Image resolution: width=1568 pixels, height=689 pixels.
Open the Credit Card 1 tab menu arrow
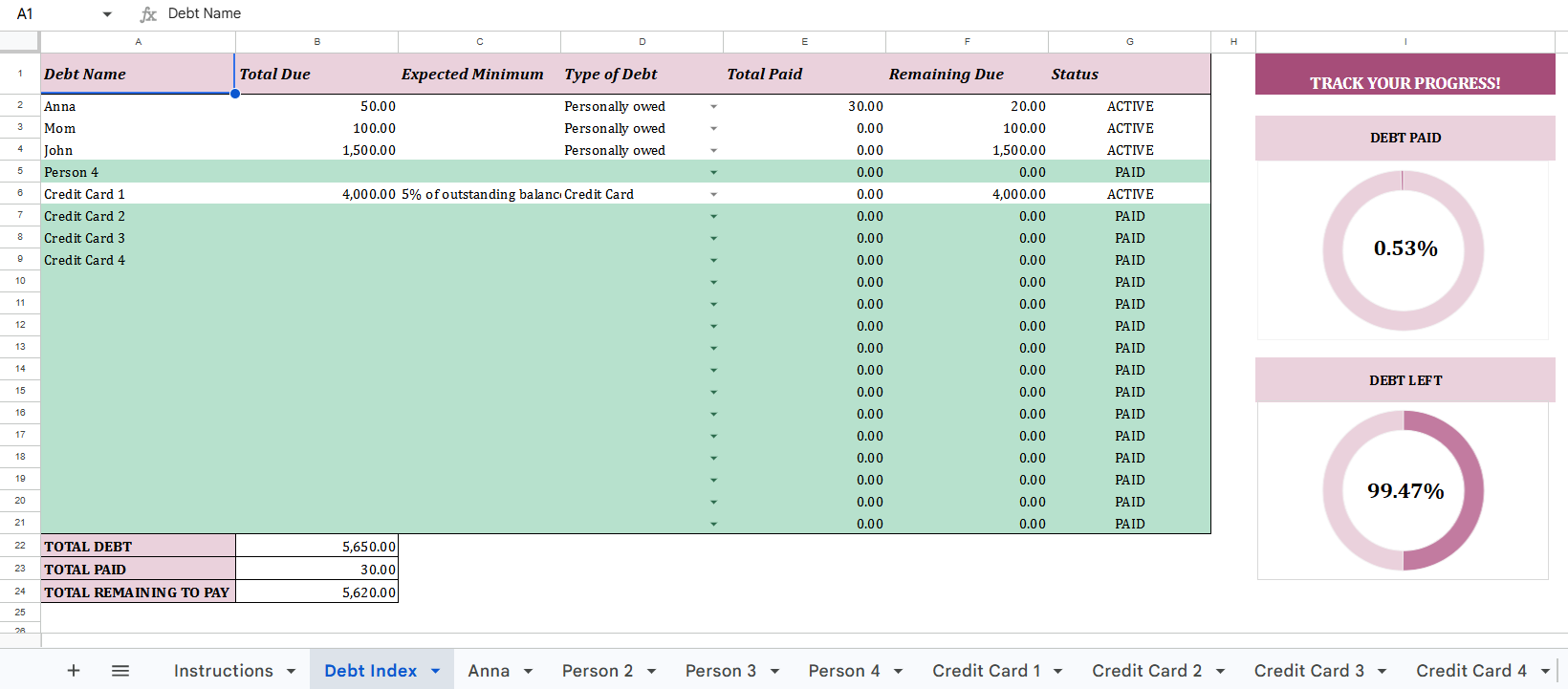pos(1058,671)
